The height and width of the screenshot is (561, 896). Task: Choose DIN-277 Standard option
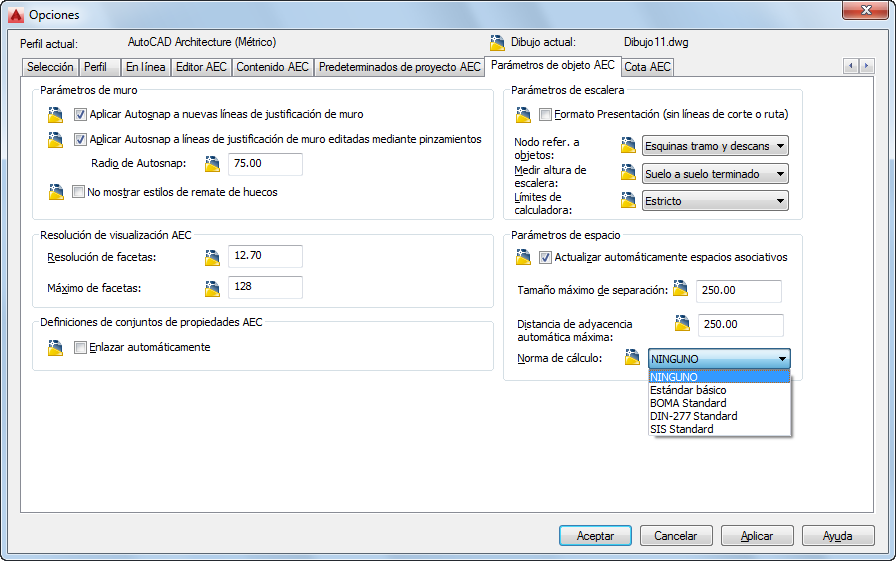click(x=719, y=416)
